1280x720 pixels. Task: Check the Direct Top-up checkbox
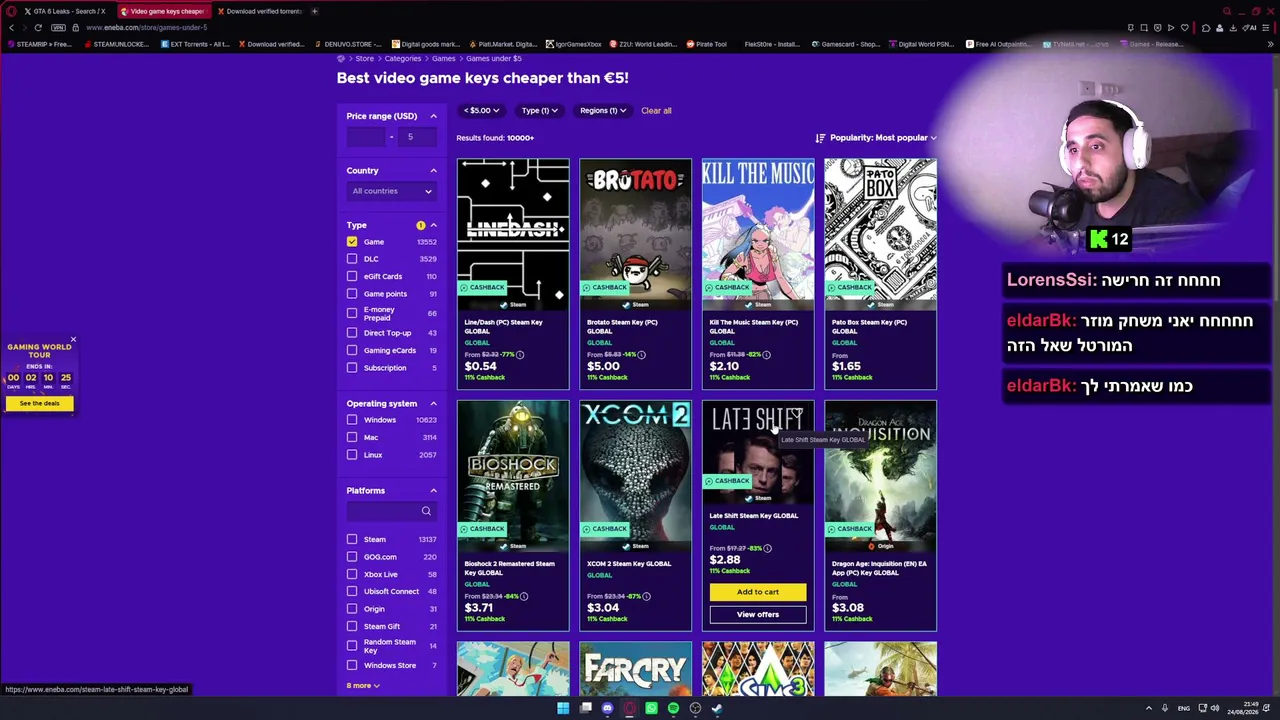point(352,333)
